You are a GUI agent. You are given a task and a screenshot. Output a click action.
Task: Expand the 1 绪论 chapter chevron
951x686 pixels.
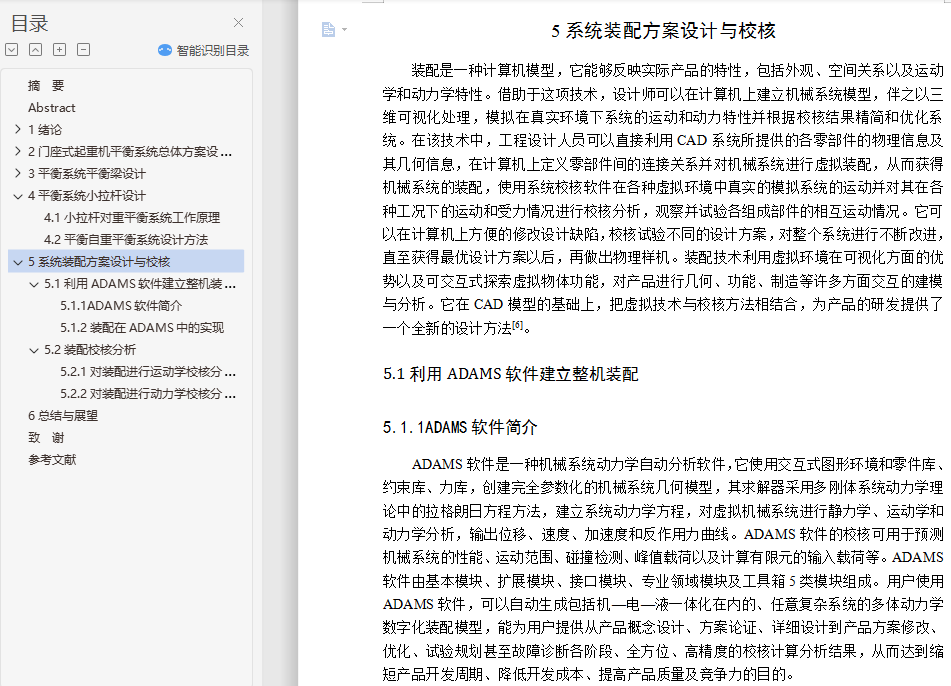click(18, 129)
